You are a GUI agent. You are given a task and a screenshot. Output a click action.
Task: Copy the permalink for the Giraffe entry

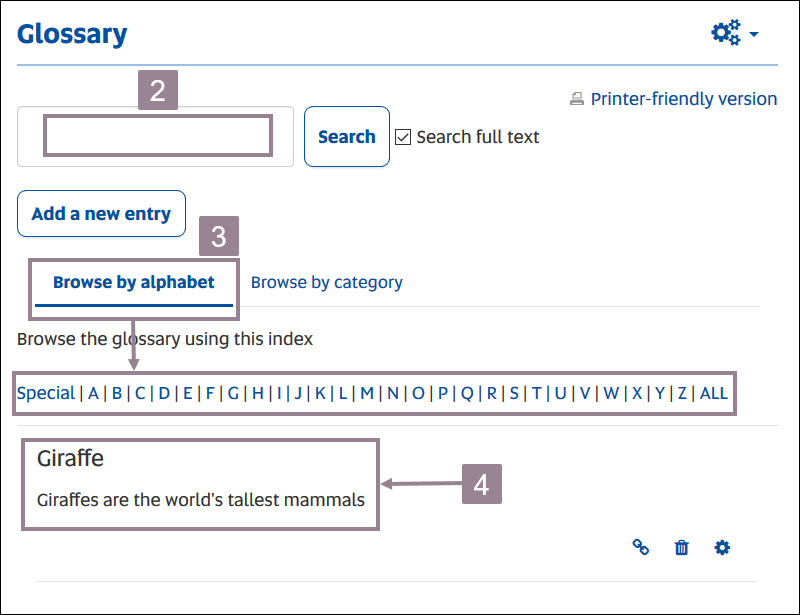pos(641,548)
